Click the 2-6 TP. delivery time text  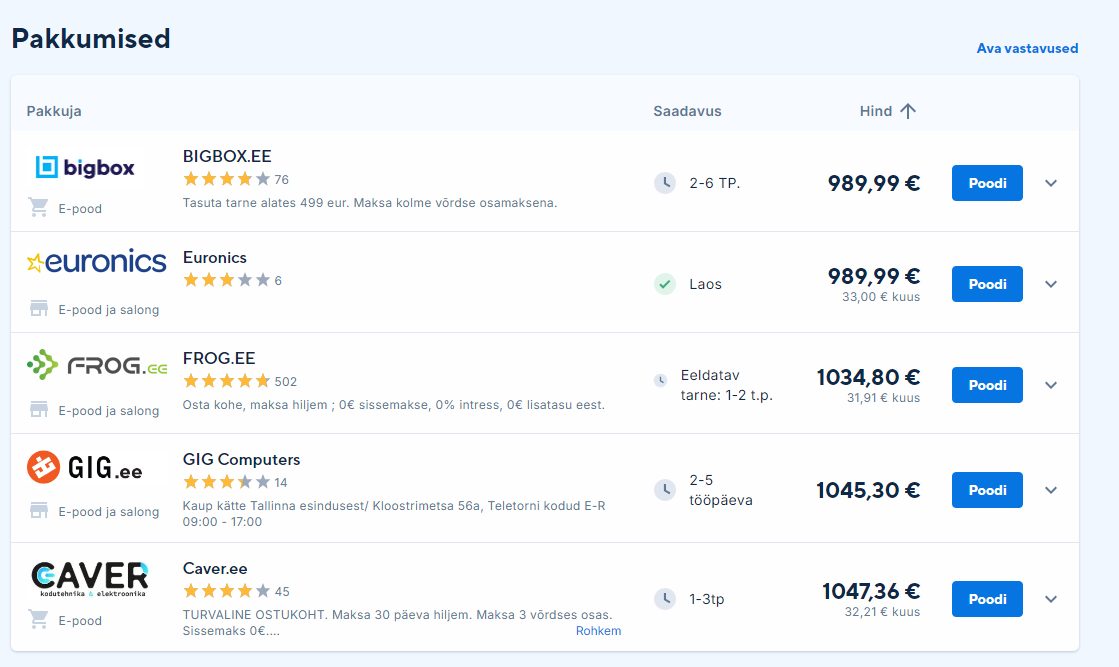coord(714,183)
